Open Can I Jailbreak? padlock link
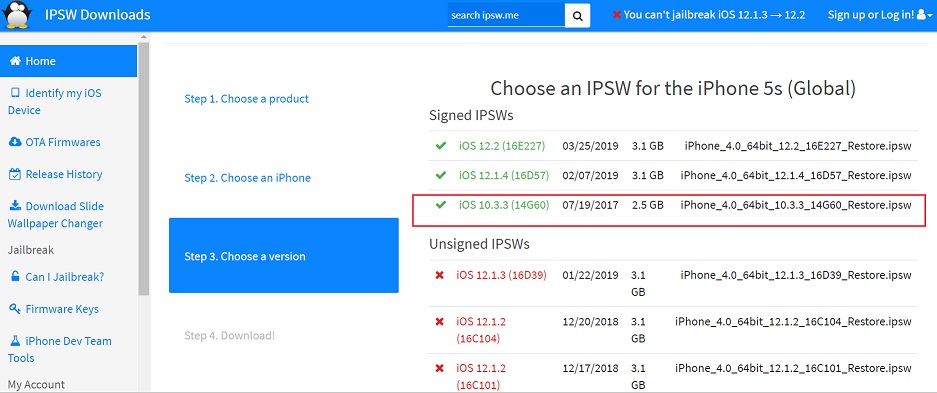This screenshot has width=937, height=393. [58, 277]
